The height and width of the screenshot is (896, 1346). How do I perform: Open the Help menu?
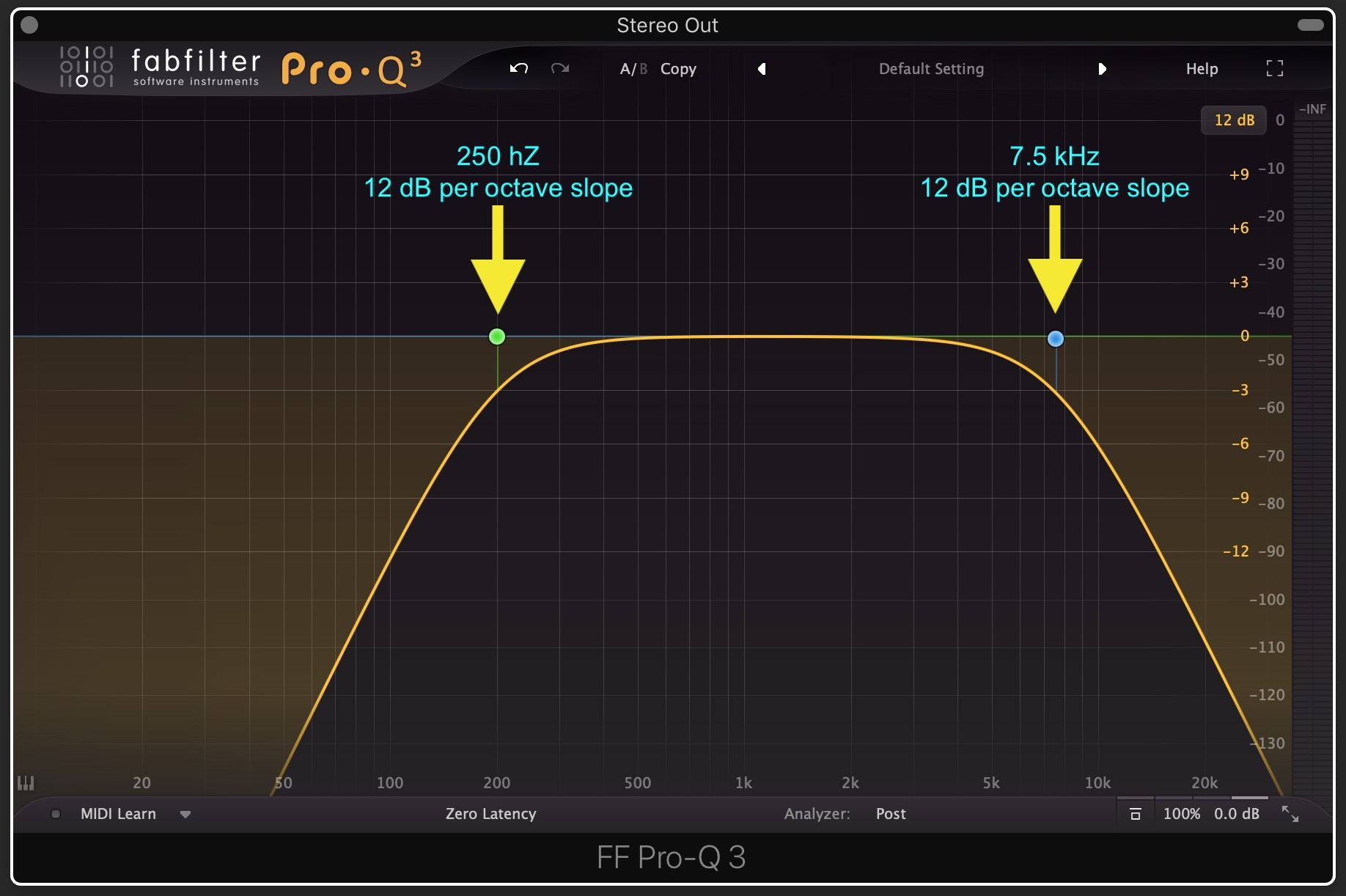coord(1202,69)
